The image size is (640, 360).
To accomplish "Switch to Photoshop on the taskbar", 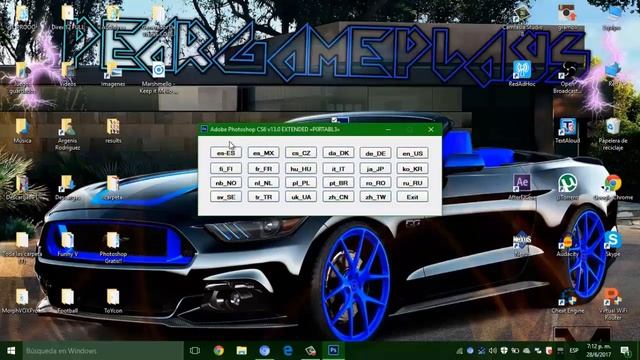I will [333, 351].
